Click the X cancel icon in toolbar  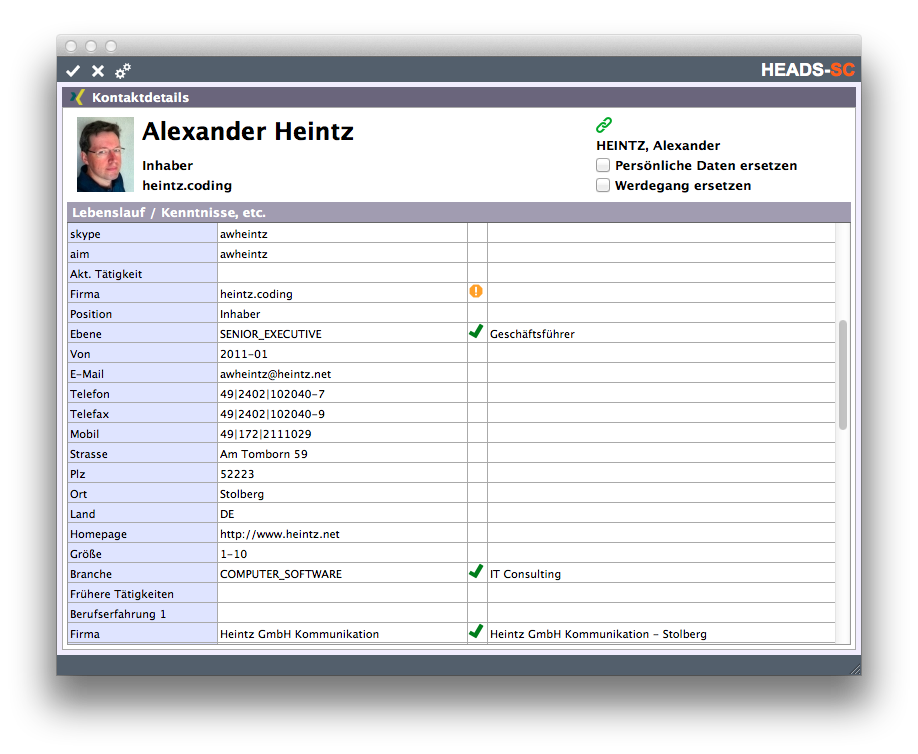(x=98, y=71)
